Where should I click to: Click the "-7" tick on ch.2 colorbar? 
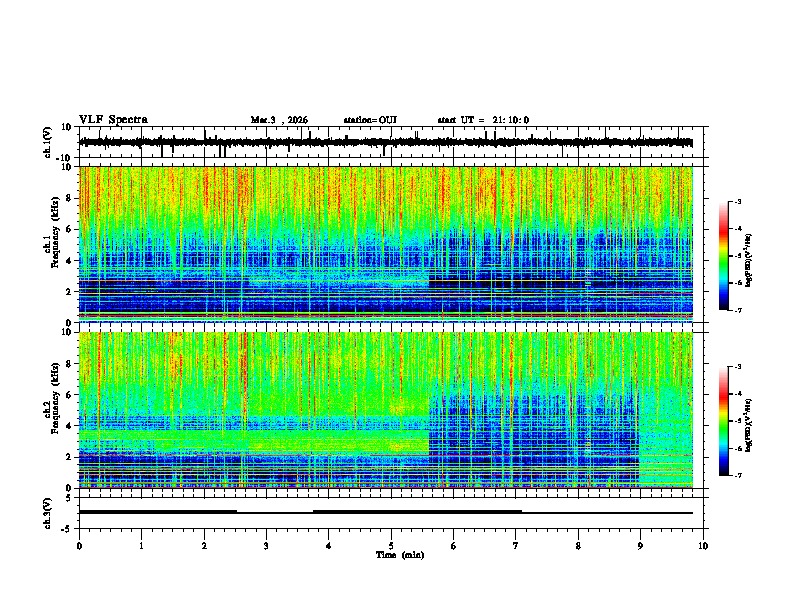click(737, 476)
